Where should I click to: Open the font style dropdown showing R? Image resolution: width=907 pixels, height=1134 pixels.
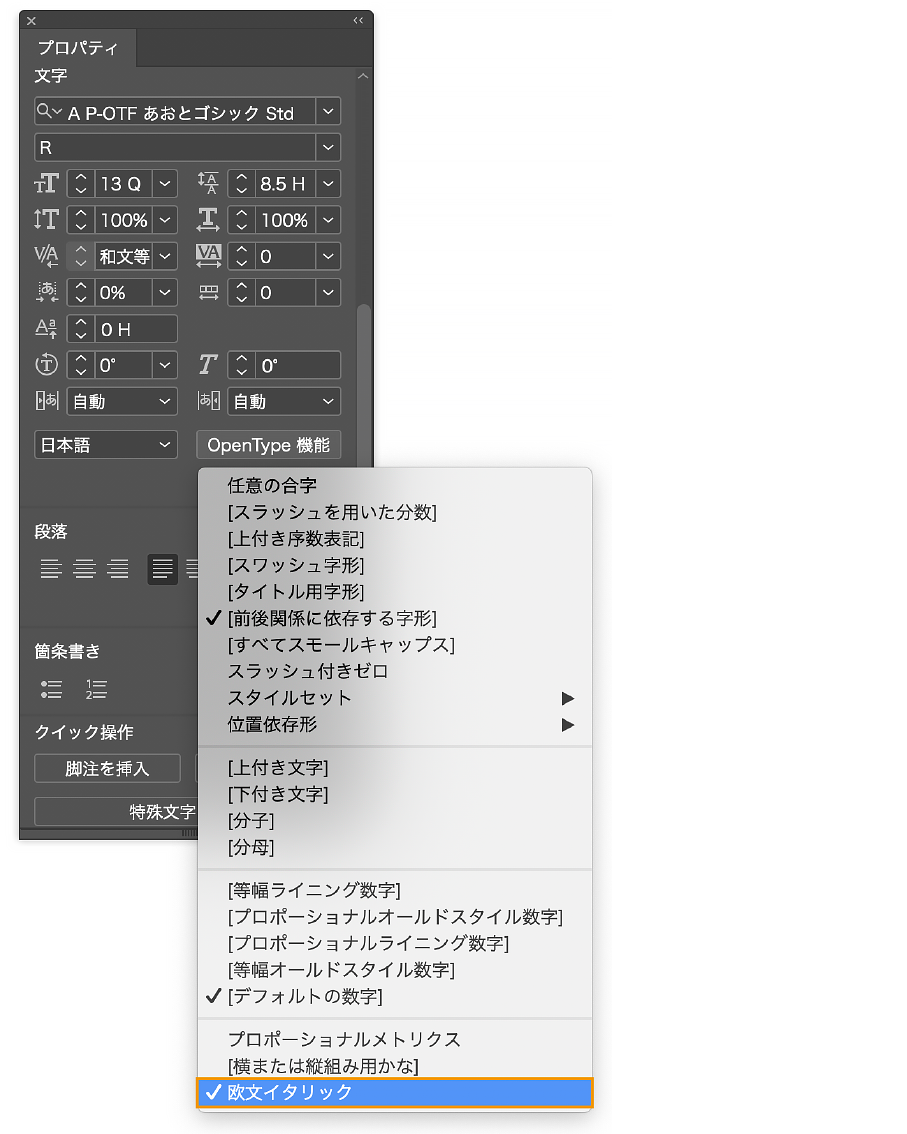point(328,147)
